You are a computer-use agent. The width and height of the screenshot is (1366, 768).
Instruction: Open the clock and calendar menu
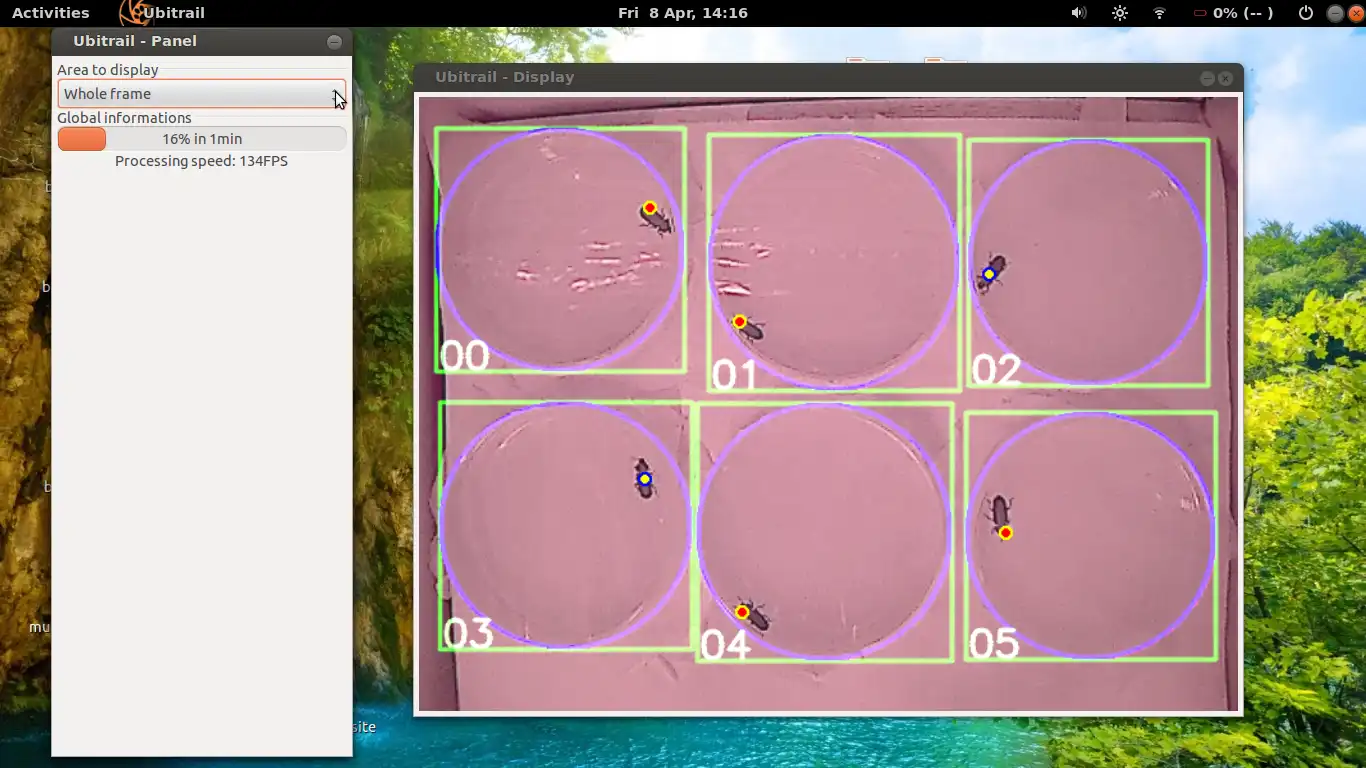683,13
